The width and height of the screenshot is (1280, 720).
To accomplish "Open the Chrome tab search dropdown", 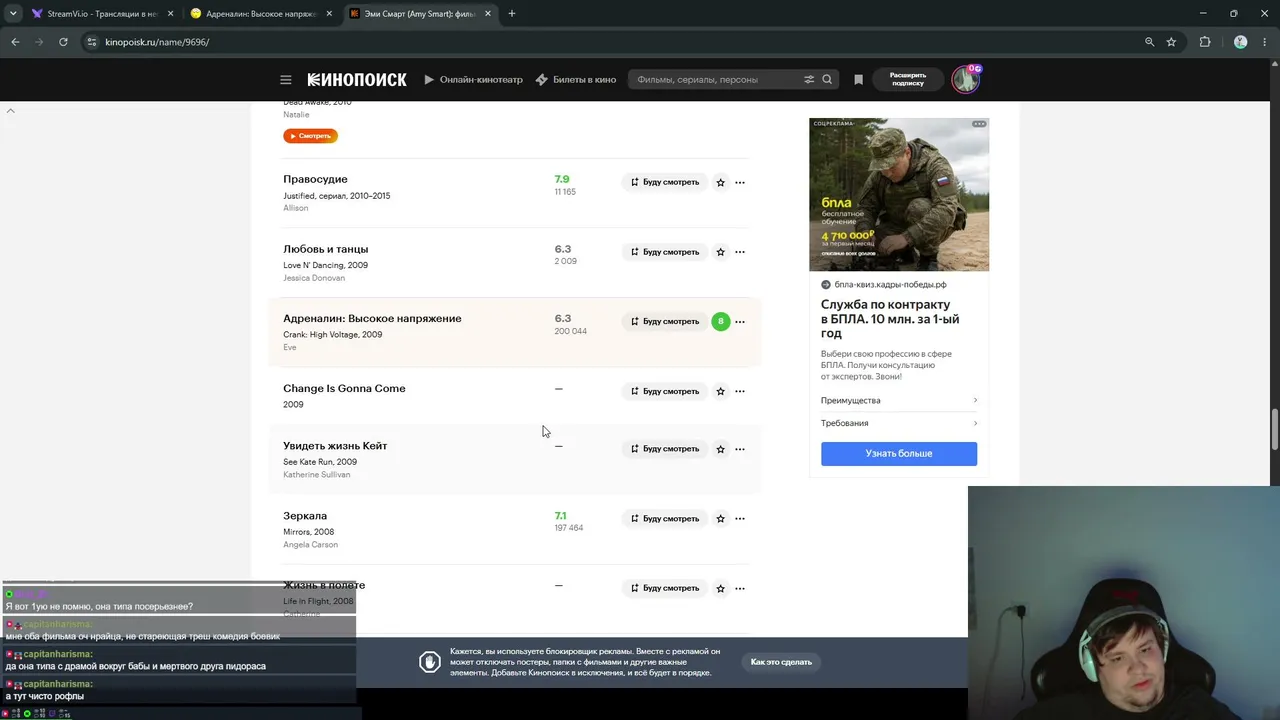I will 13,14.
